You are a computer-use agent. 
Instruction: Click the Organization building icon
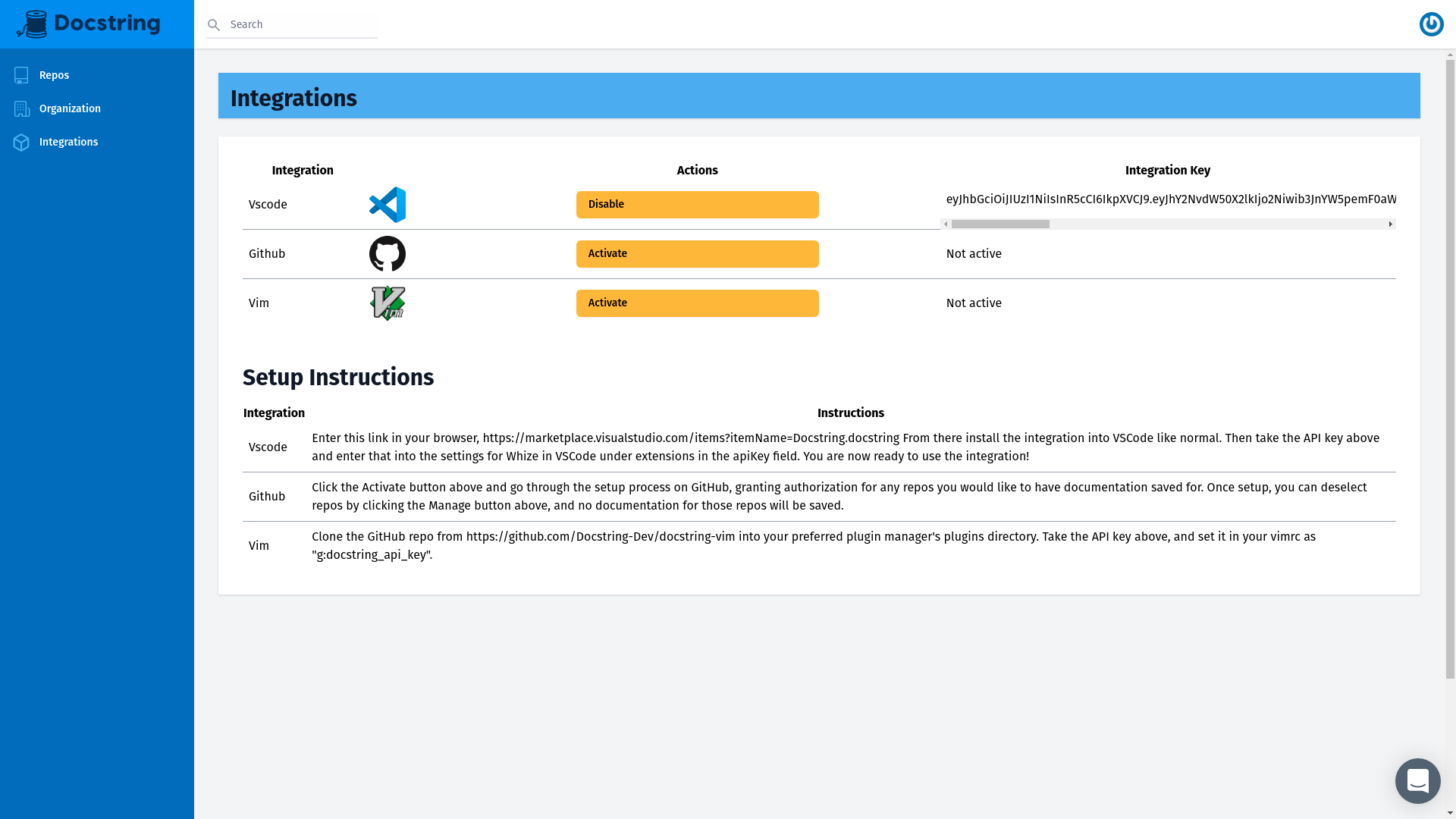tap(21, 108)
